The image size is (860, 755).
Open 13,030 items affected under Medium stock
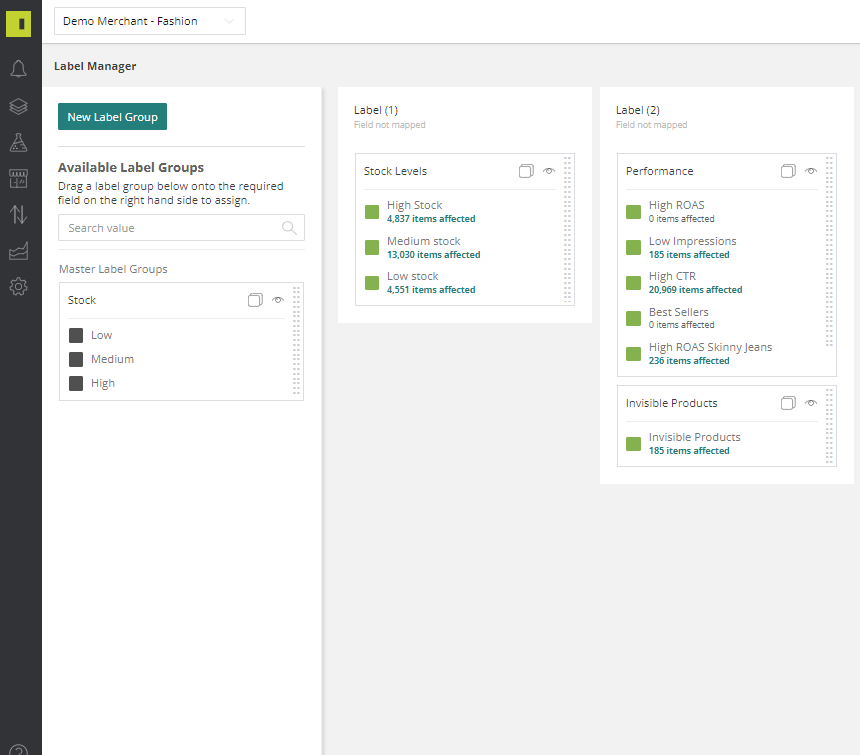tap(434, 255)
